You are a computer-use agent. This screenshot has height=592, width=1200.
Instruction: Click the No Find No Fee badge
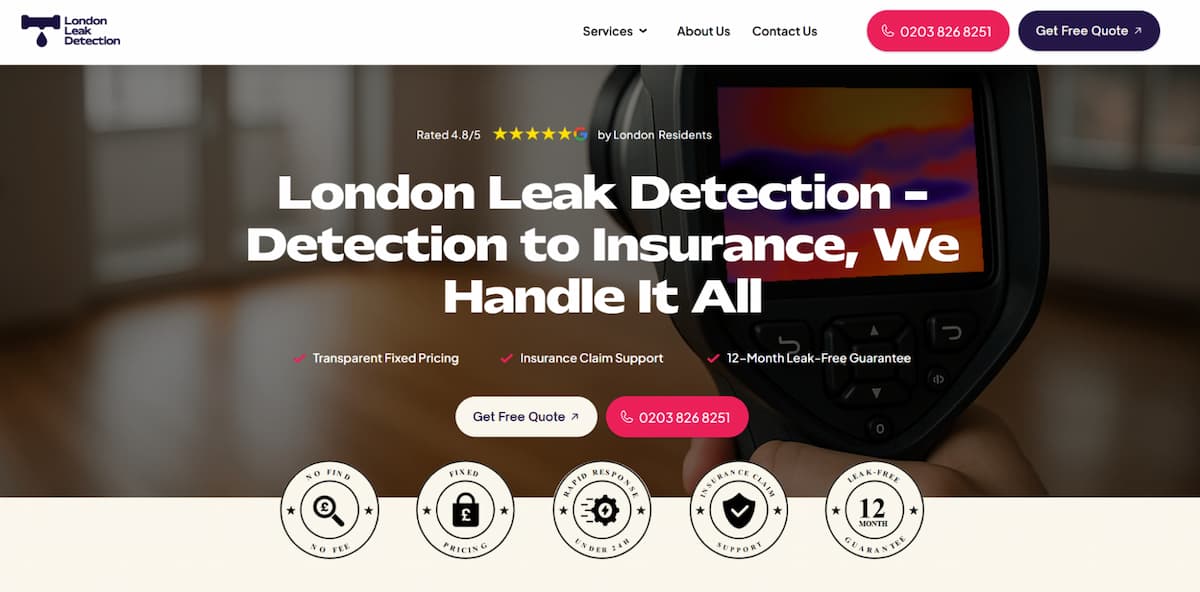coord(329,510)
